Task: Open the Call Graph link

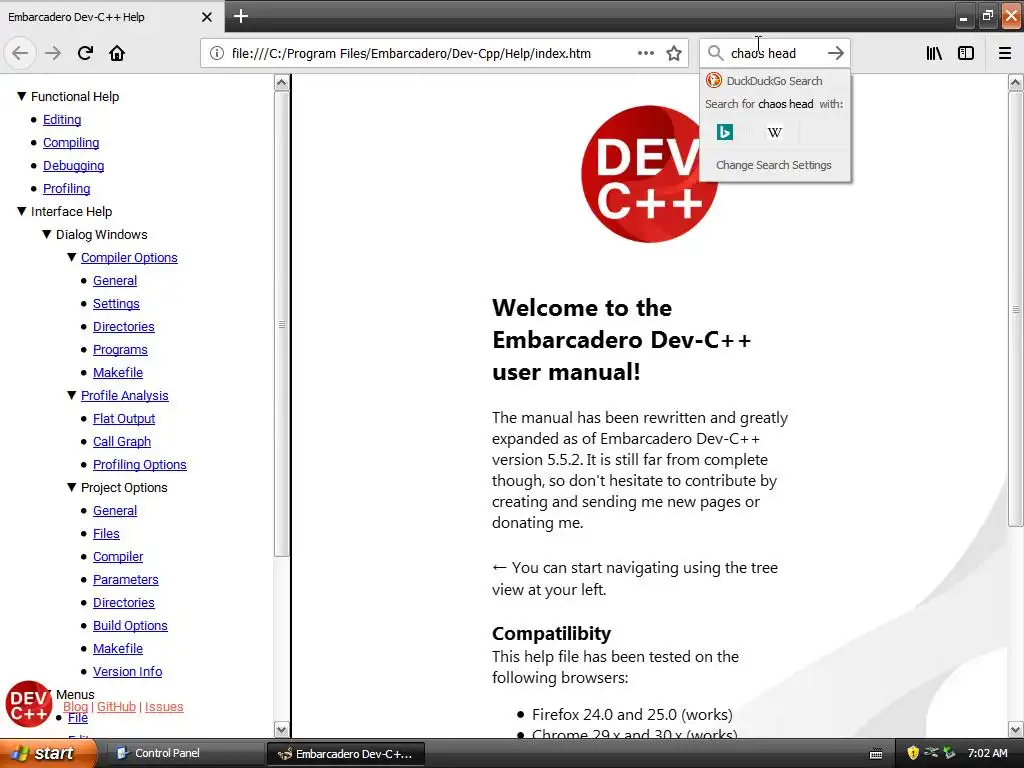Action: tap(121, 441)
